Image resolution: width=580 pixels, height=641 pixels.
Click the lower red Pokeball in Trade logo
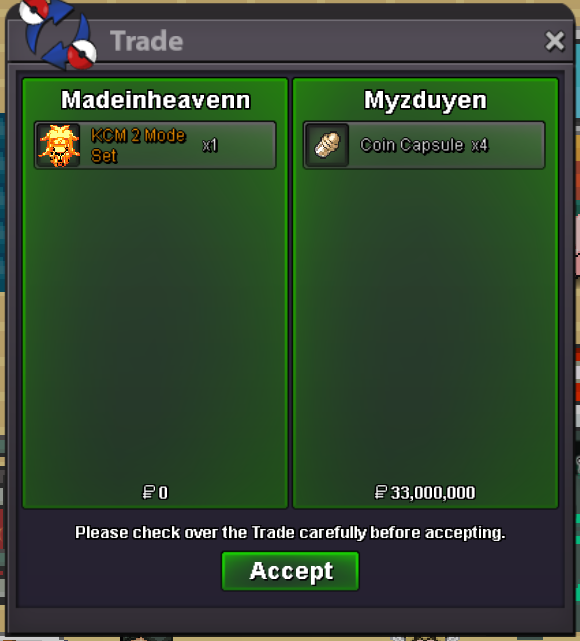tap(82, 54)
